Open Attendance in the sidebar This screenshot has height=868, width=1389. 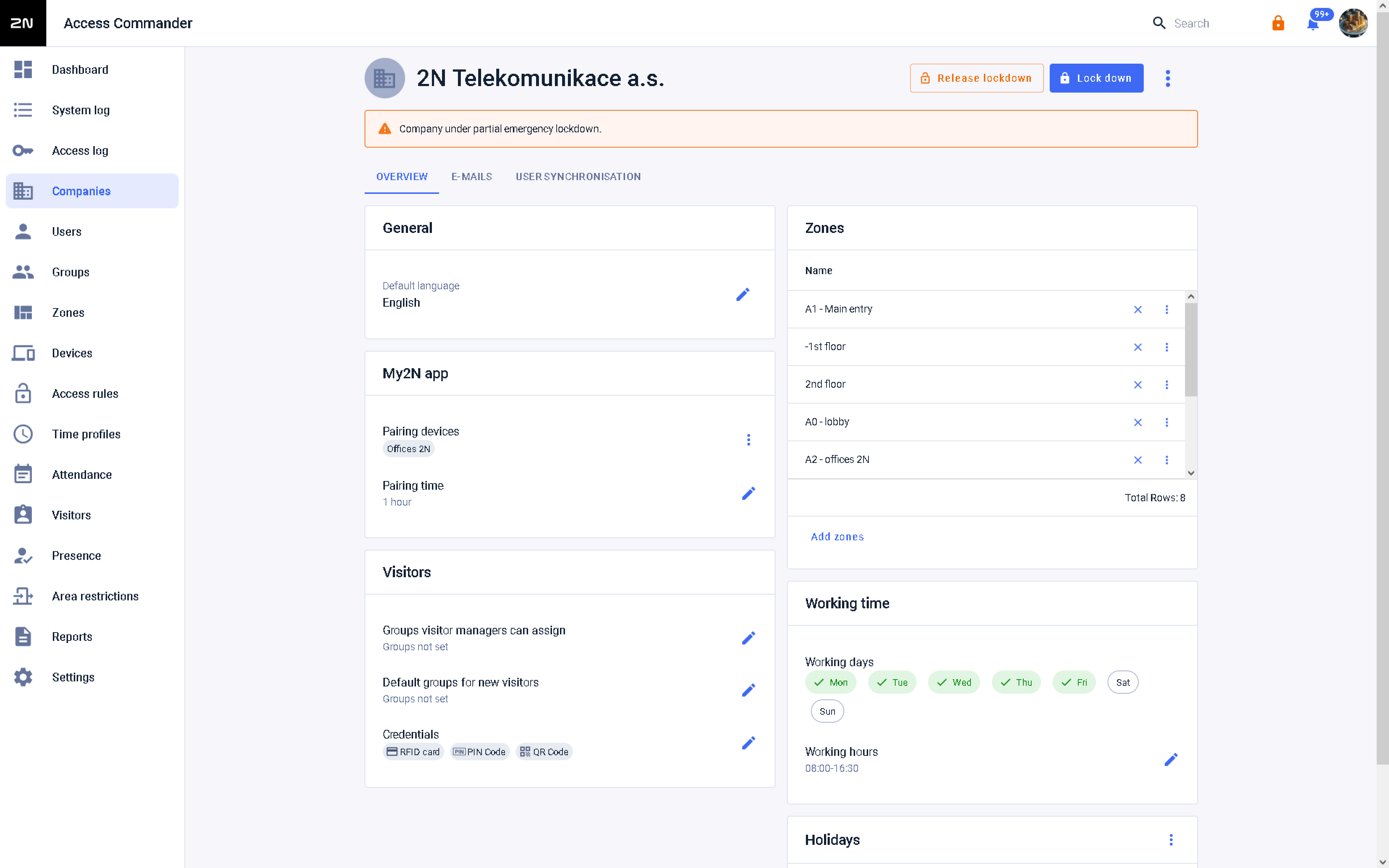(92, 475)
